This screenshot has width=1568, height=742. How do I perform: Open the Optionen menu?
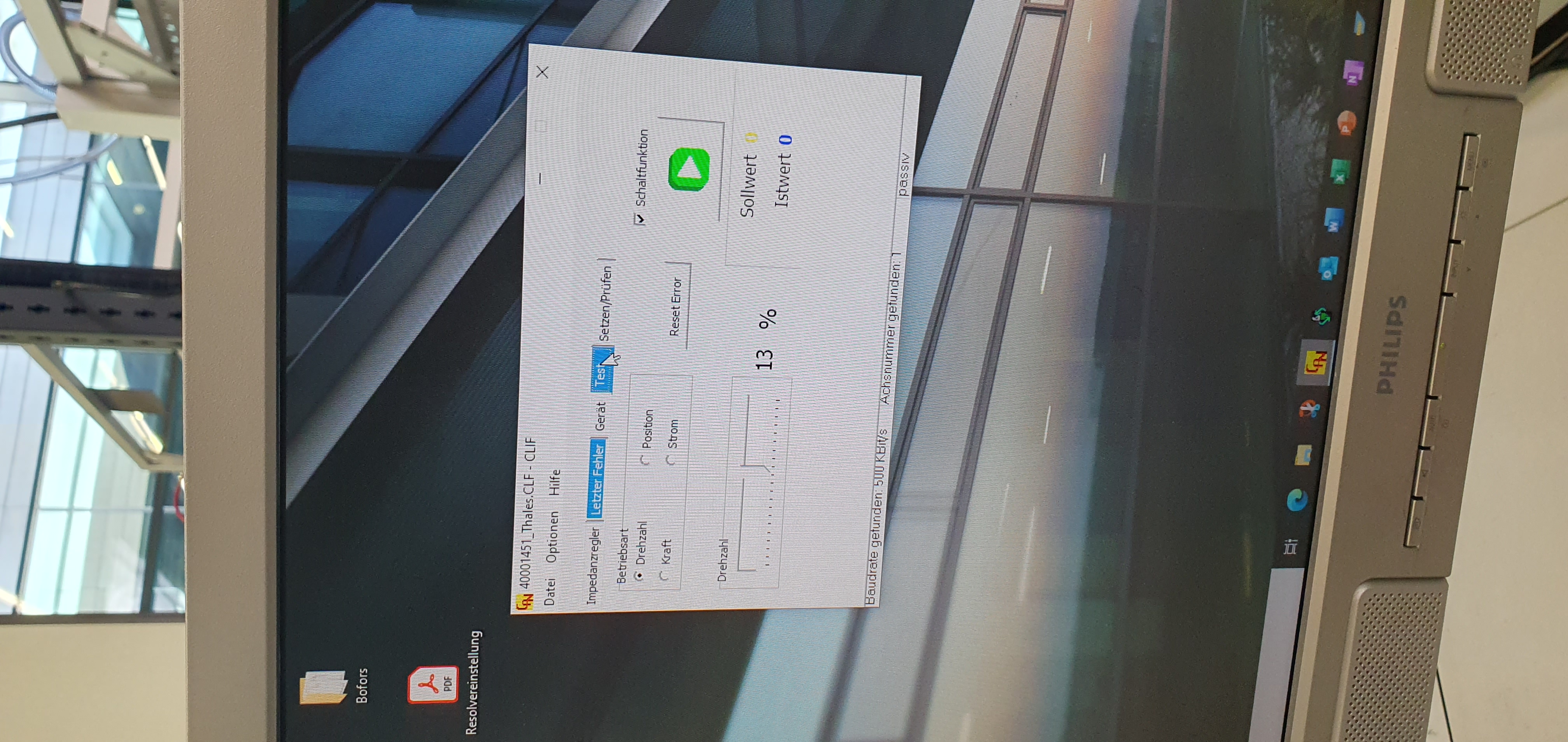[x=551, y=537]
